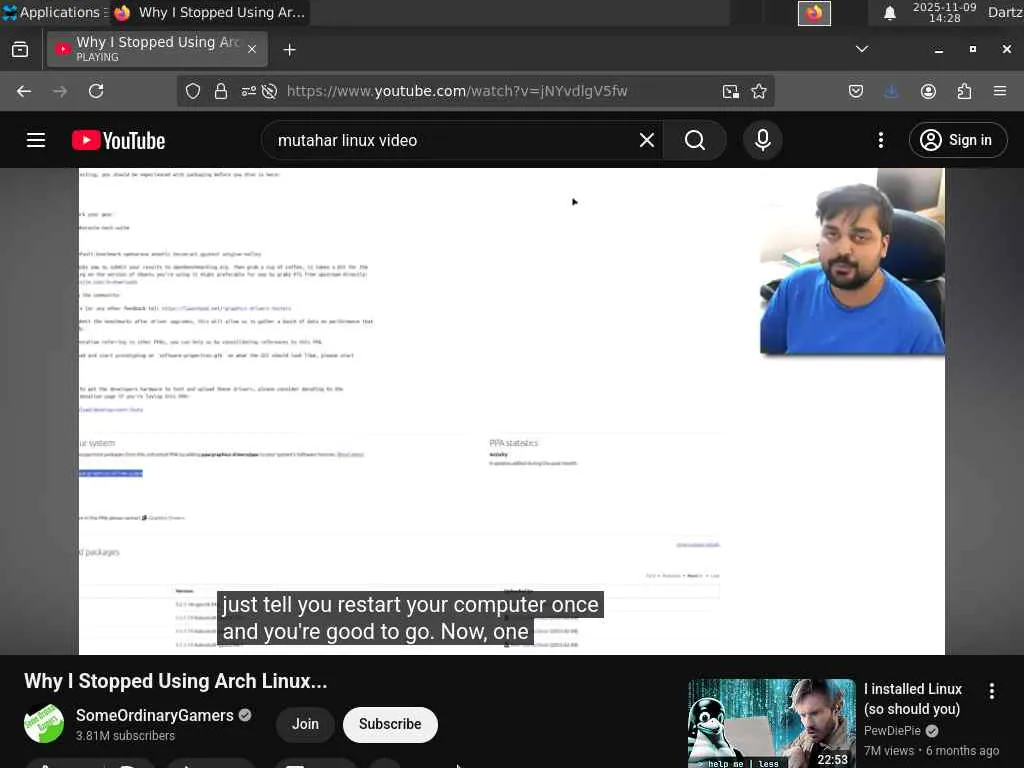Clear the YouTube search query

647,140
